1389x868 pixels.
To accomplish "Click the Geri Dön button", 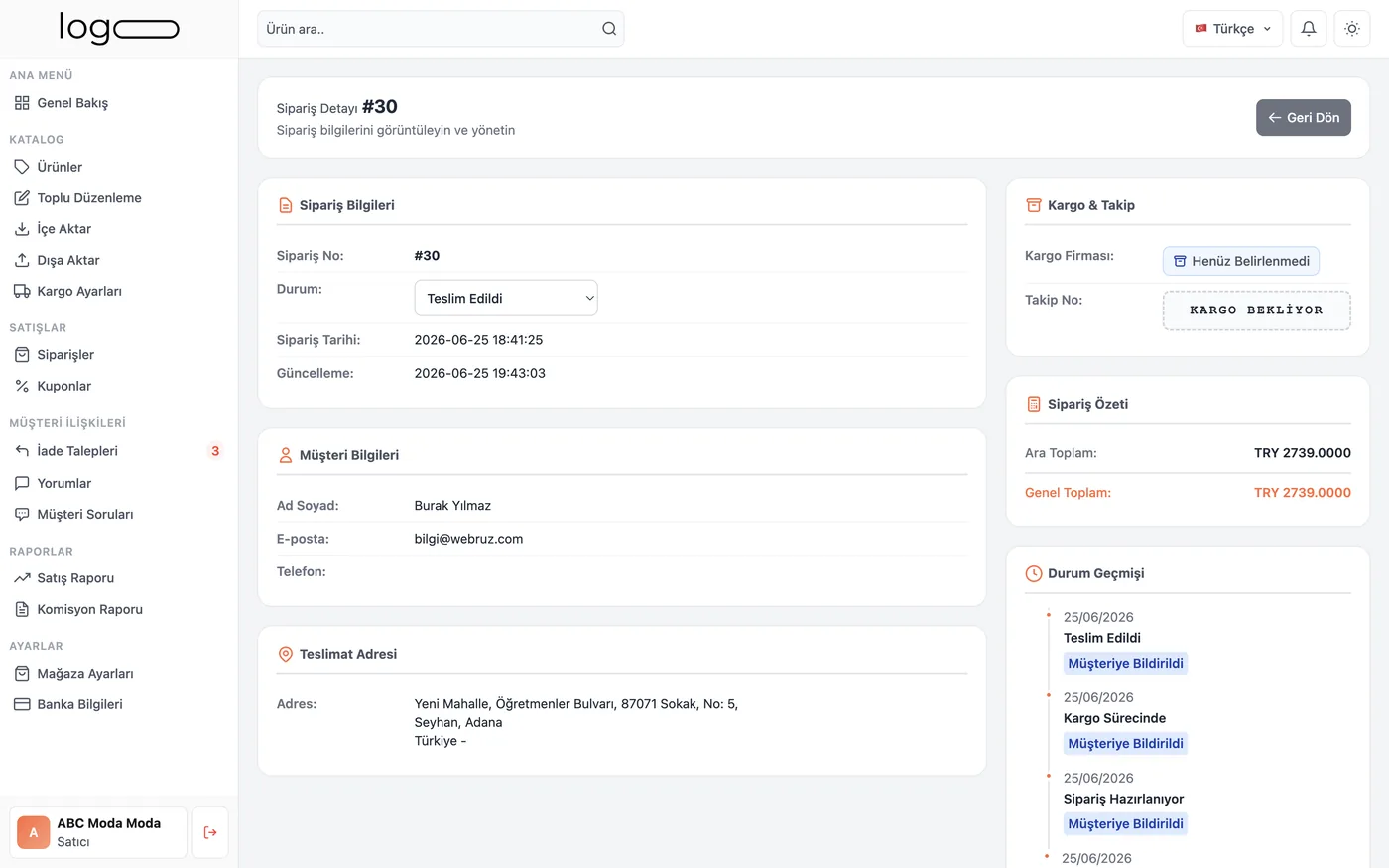I will pyautogui.click(x=1304, y=117).
